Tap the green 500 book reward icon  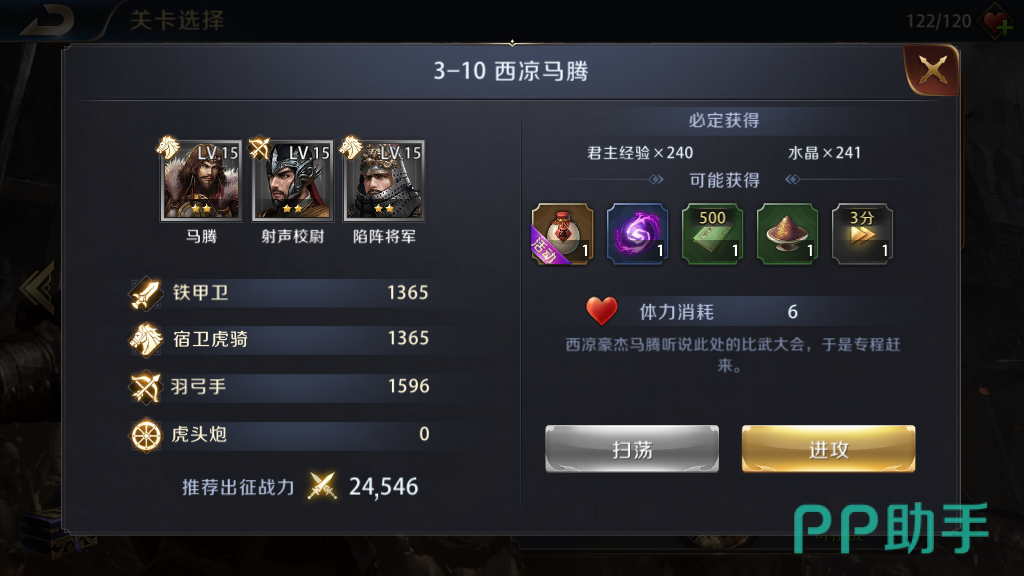tap(712, 234)
